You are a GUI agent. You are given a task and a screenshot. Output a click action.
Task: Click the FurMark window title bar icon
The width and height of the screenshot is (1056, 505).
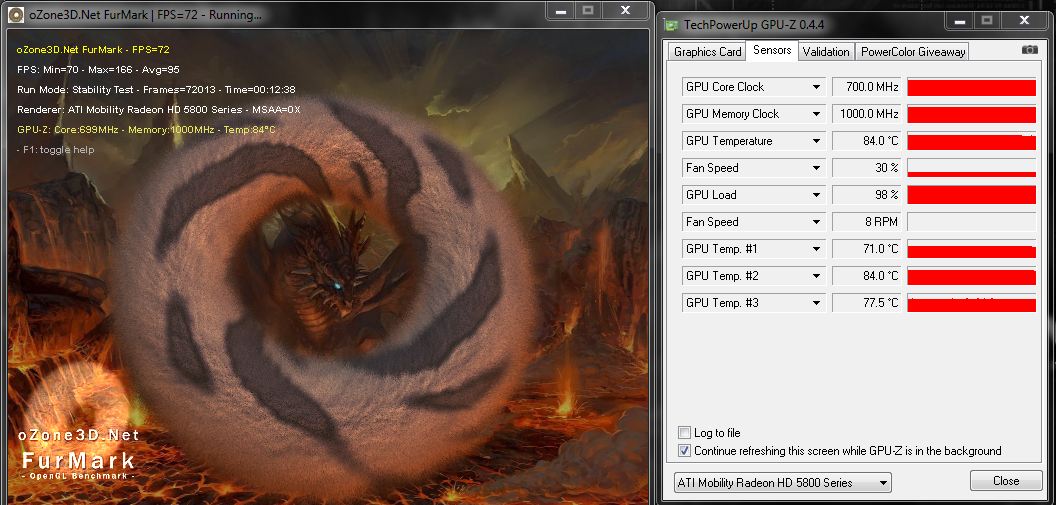pyautogui.click(x=17, y=14)
